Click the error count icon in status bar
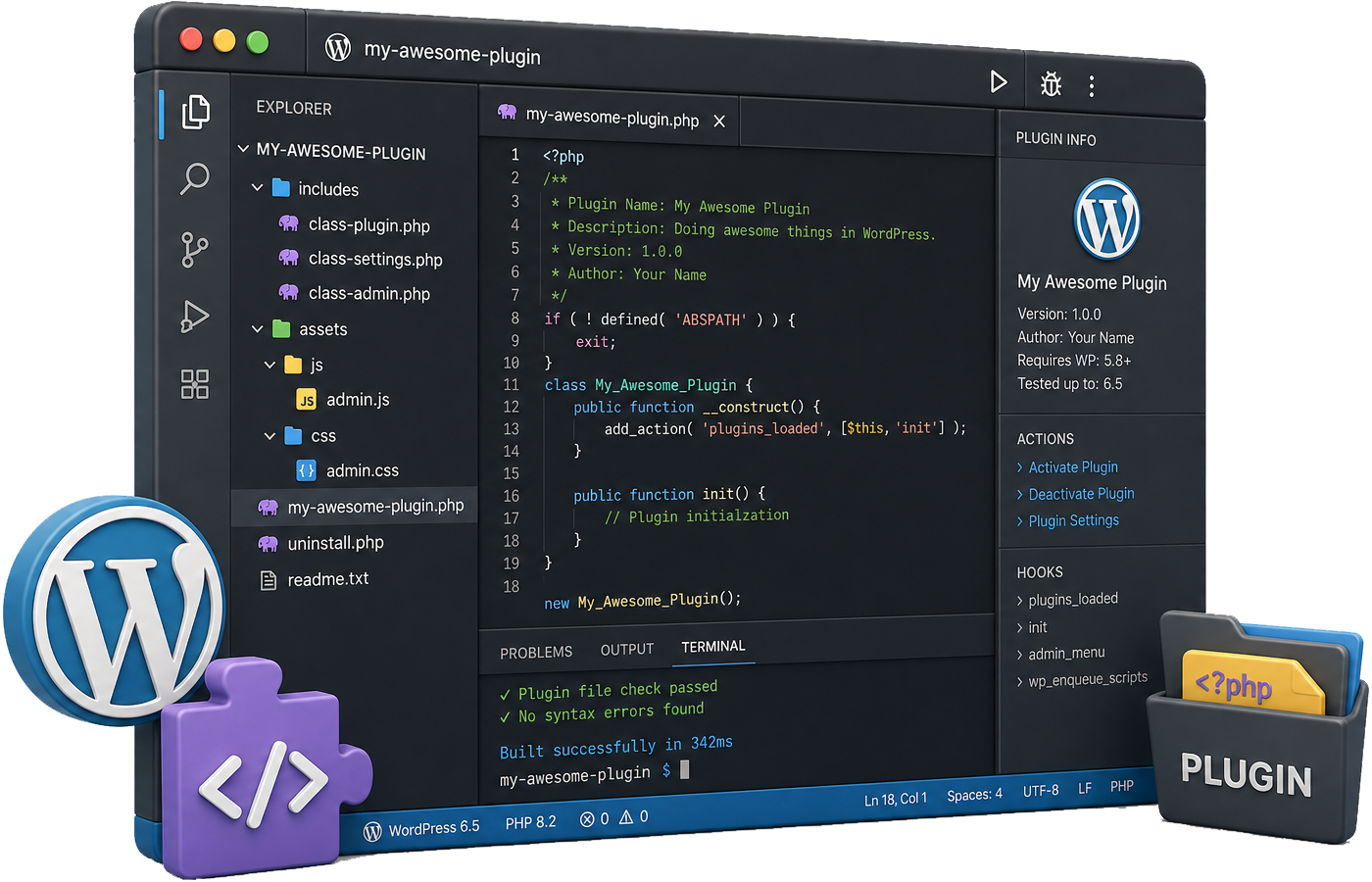Image resolution: width=1372 pixels, height=882 pixels. (x=587, y=819)
